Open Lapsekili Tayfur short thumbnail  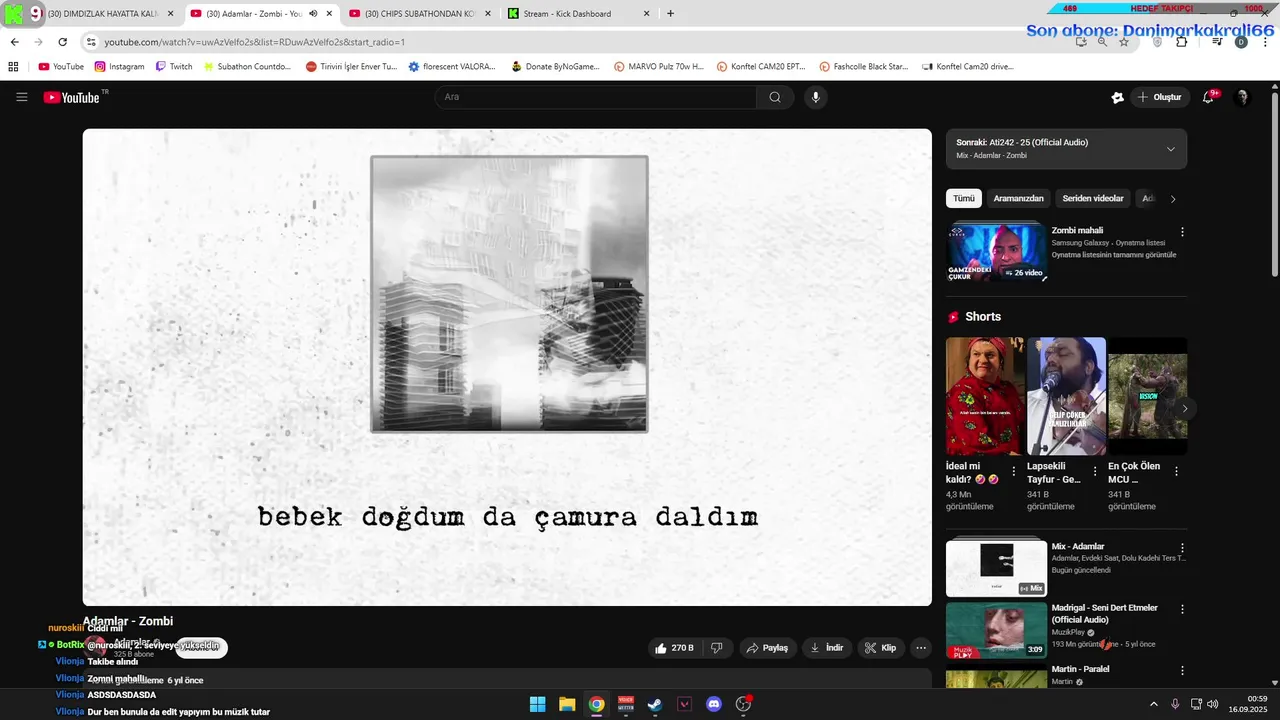[x=1066, y=396]
